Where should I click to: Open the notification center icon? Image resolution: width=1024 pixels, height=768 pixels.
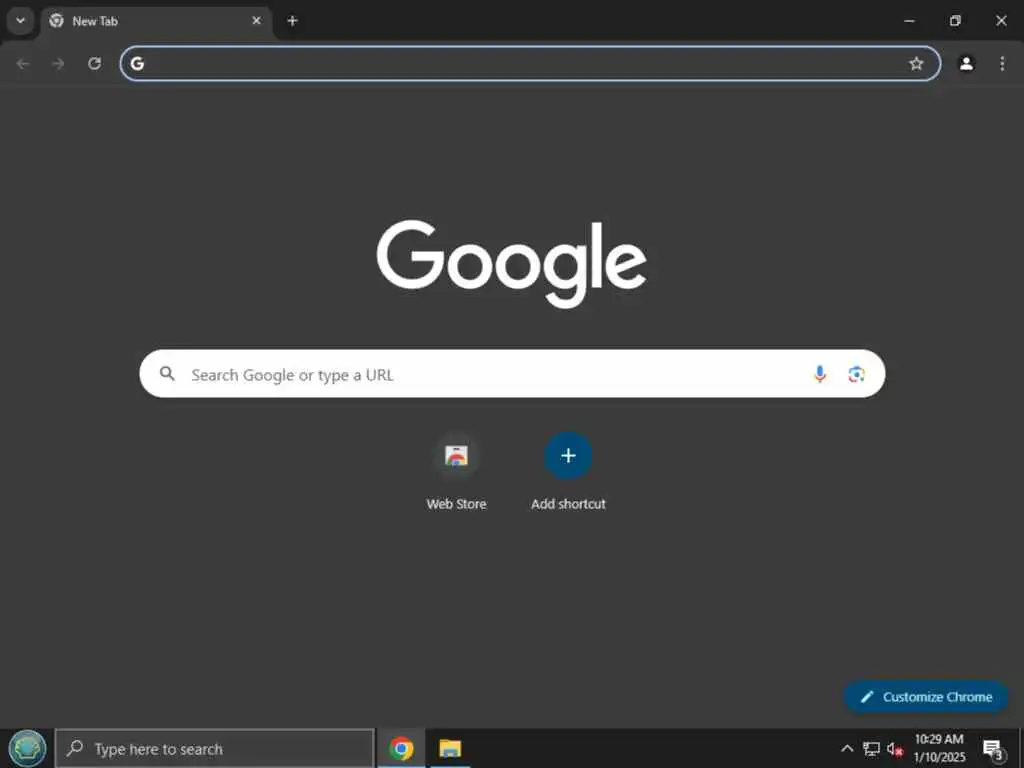click(993, 749)
